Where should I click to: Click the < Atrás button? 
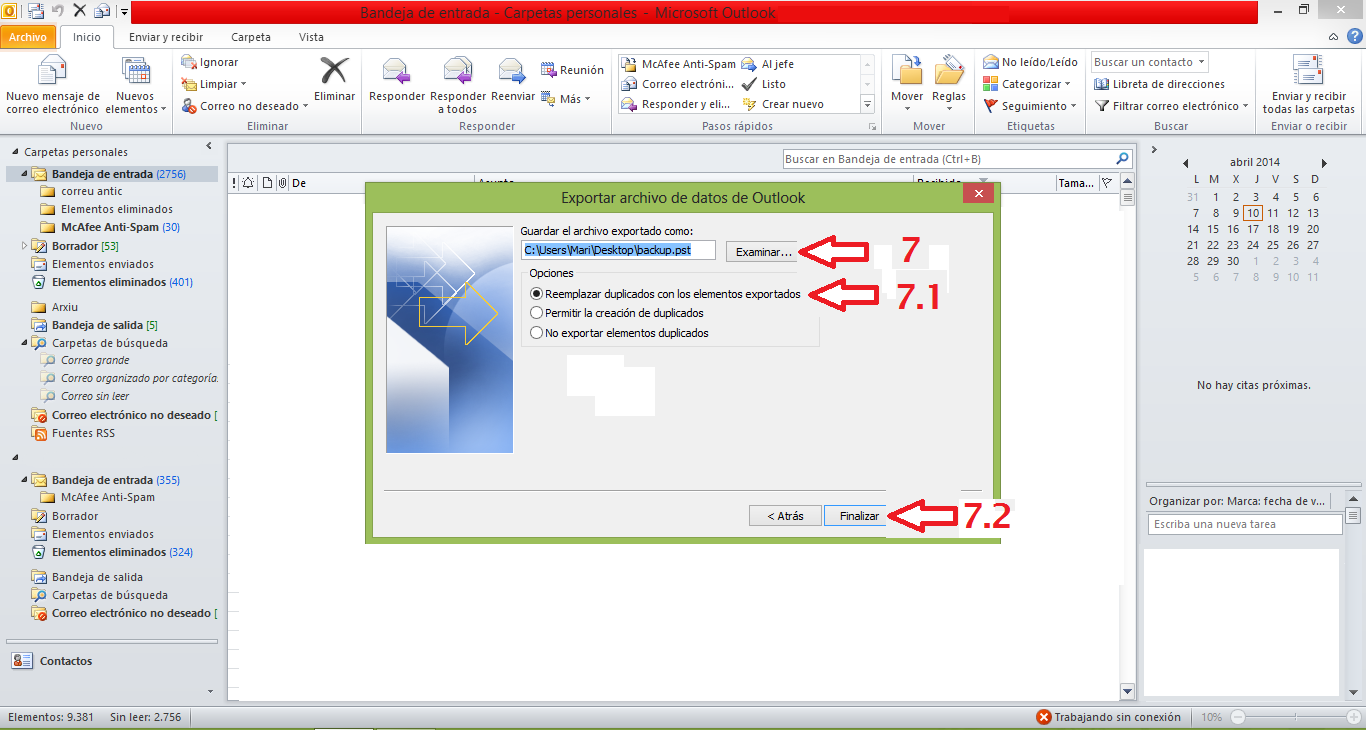[785, 516]
